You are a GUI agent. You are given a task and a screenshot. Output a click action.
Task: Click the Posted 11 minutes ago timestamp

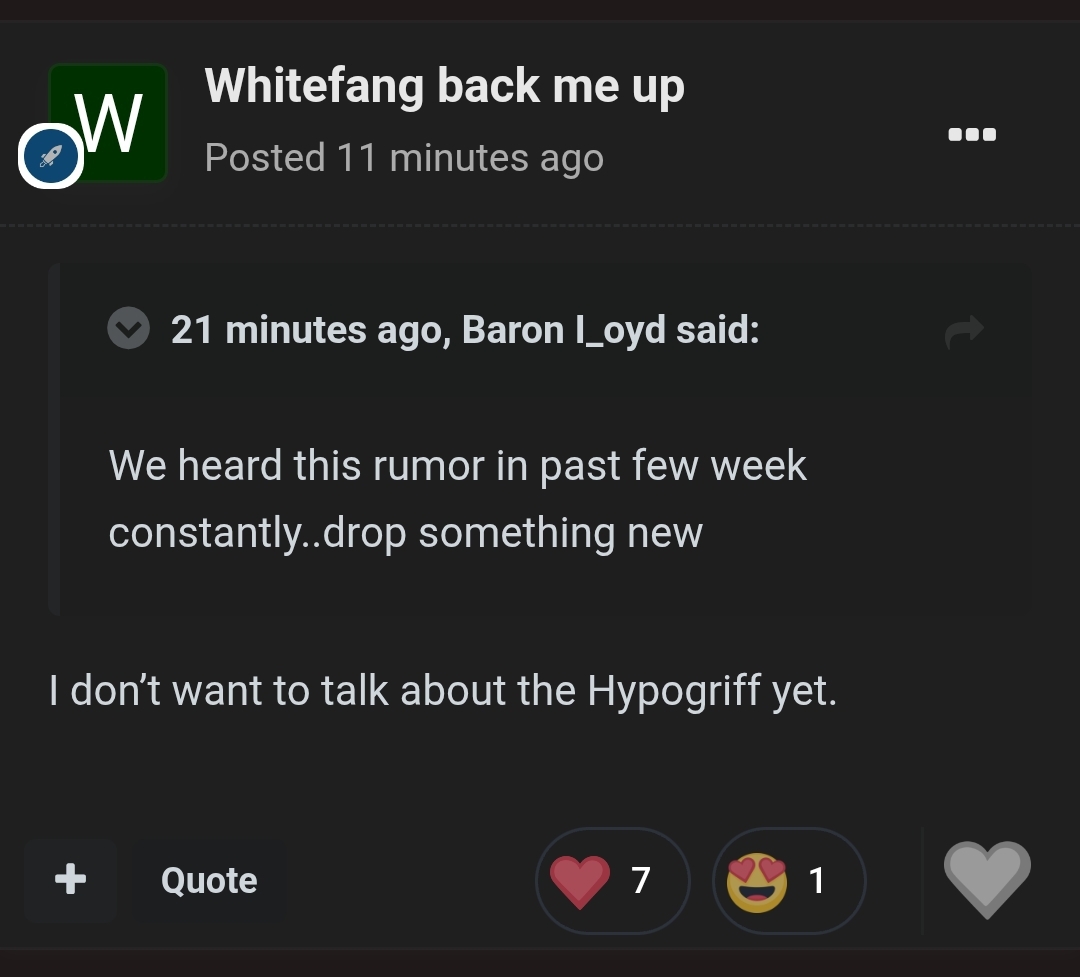[404, 158]
